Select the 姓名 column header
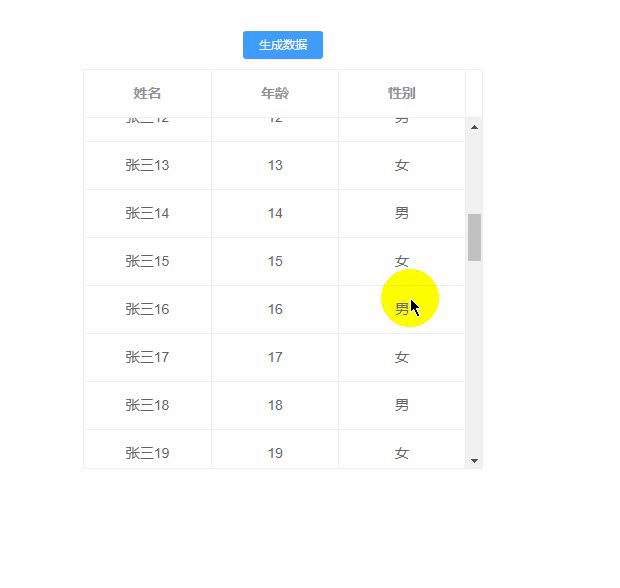Viewport: 620px width, 588px height. coord(147,94)
